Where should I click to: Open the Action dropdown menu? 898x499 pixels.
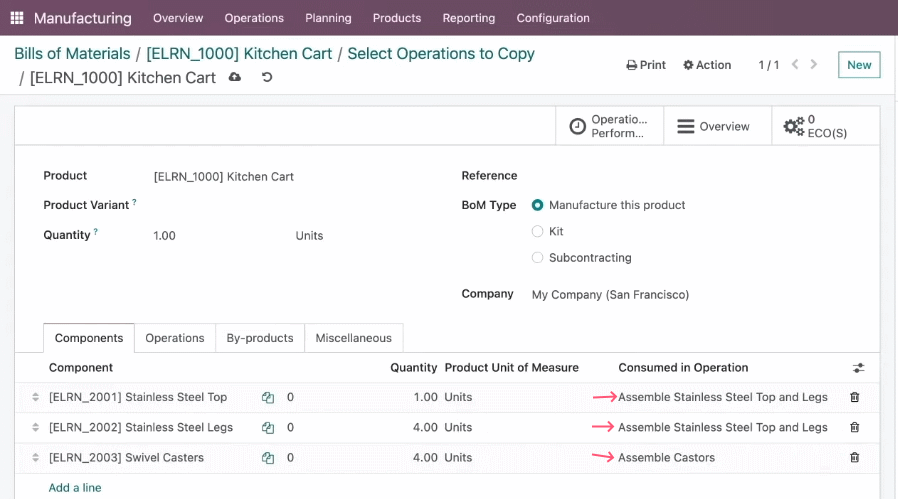click(x=707, y=65)
